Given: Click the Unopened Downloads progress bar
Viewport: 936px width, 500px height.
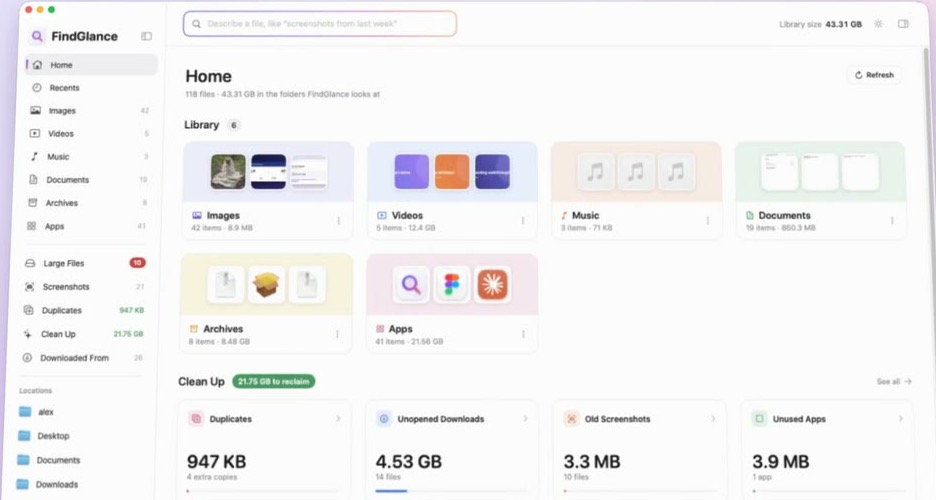Looking at the screenshot, I should pos(451,491).
